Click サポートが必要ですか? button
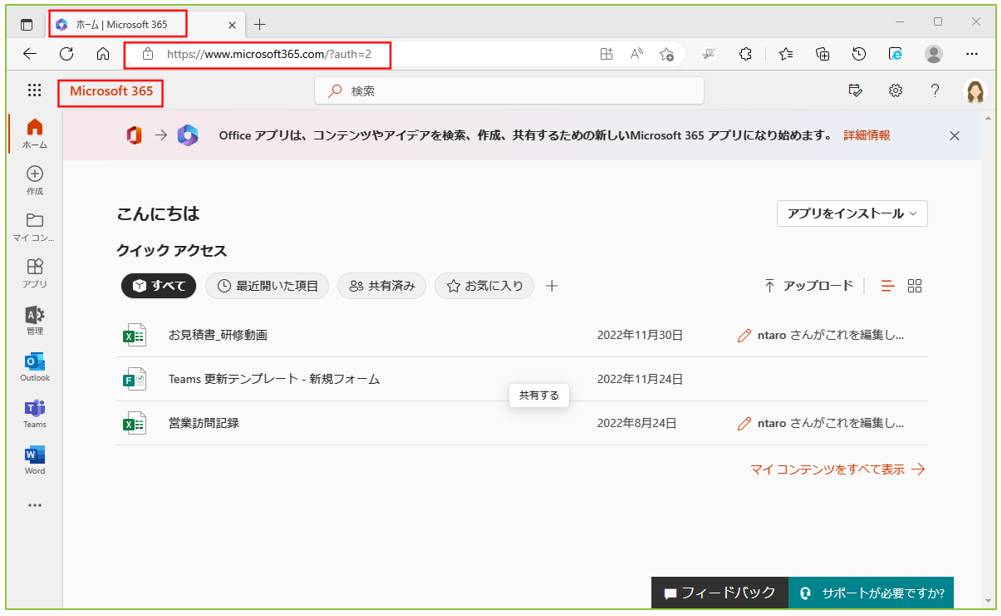 (871, 593)
